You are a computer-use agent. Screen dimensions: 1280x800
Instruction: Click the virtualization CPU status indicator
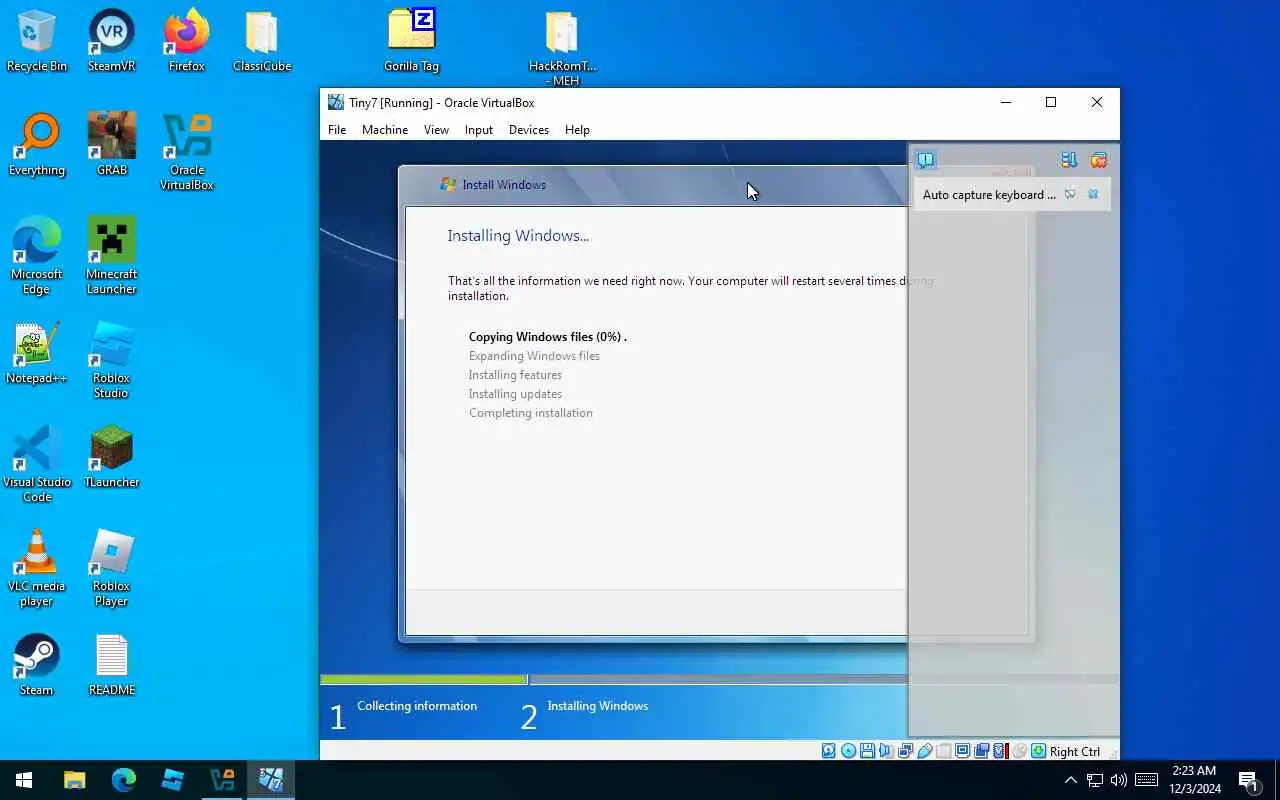1000,751
